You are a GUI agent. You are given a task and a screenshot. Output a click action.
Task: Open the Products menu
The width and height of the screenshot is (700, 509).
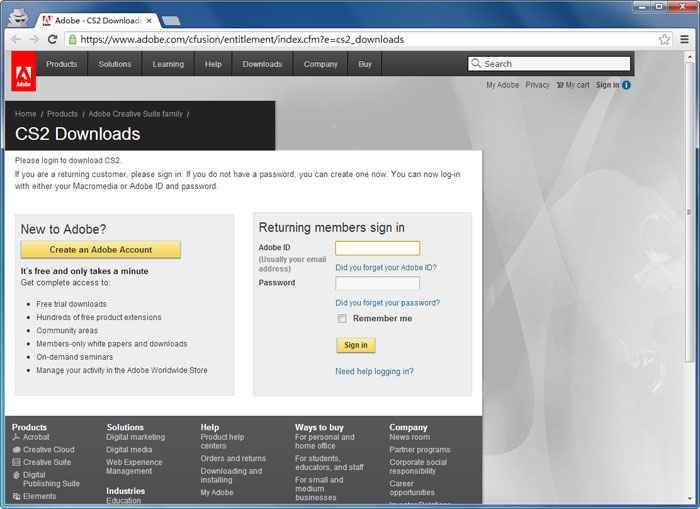pos(62,64)
